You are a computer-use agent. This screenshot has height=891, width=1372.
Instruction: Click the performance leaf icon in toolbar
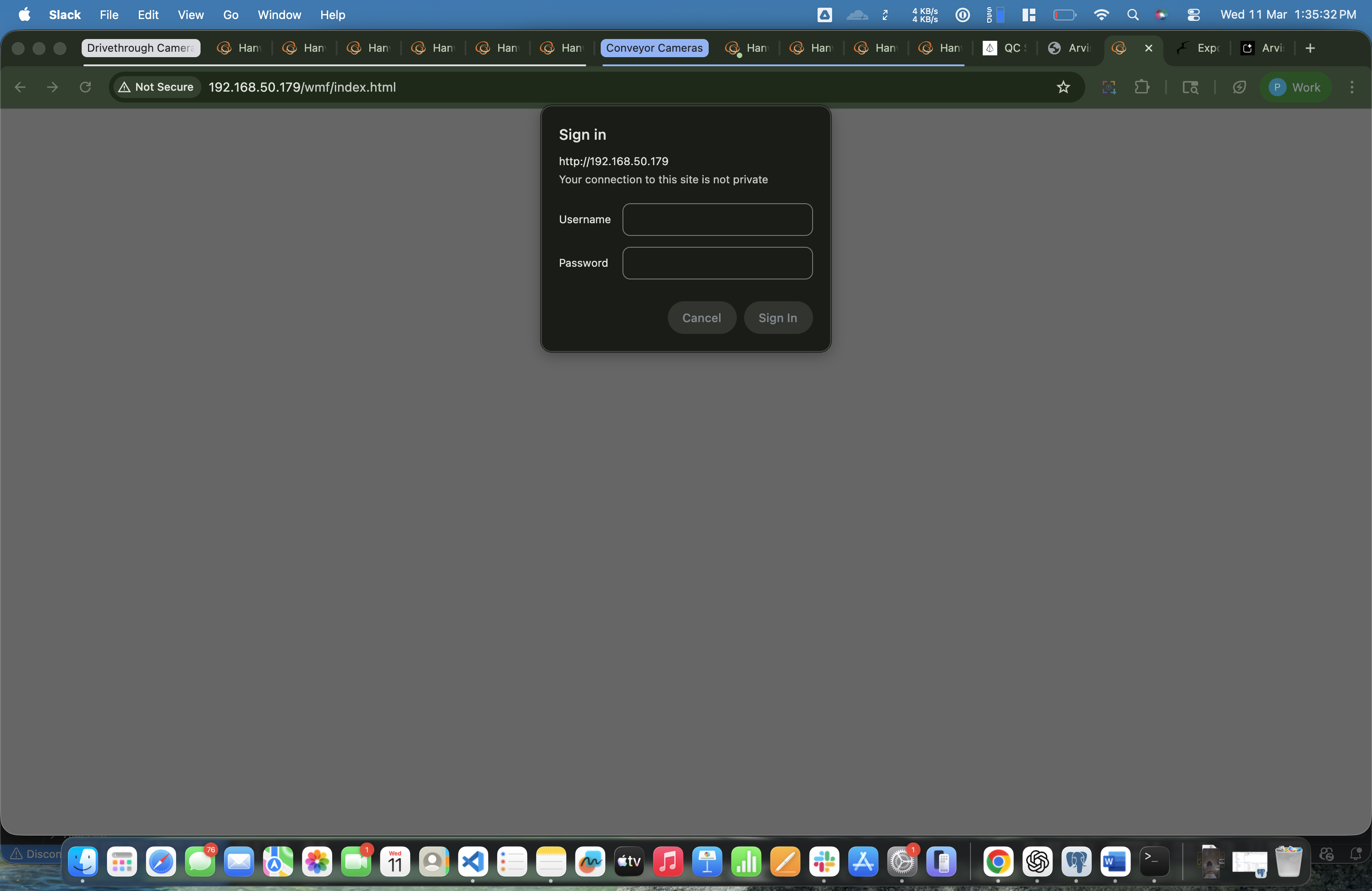(1240, 88)
